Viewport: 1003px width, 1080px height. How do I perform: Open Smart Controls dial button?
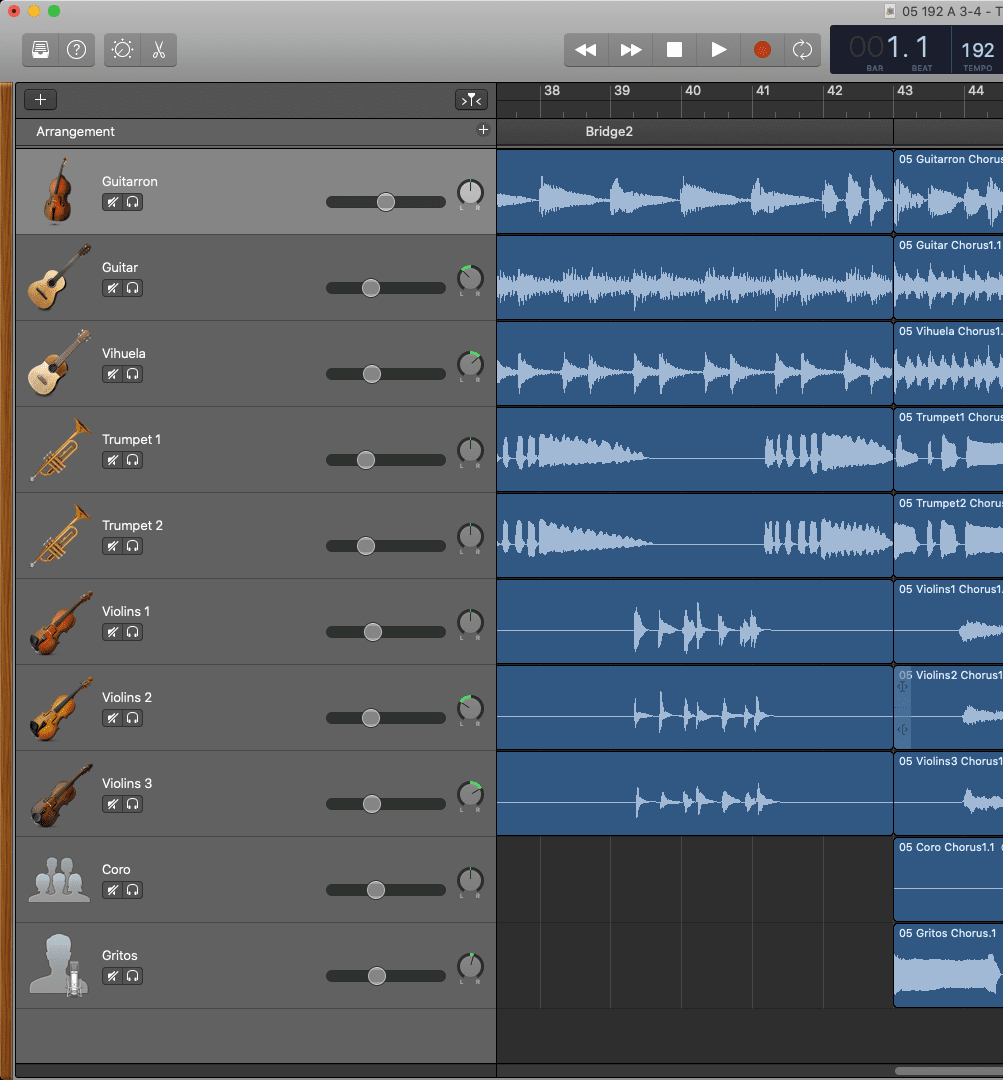pos(123,50)
